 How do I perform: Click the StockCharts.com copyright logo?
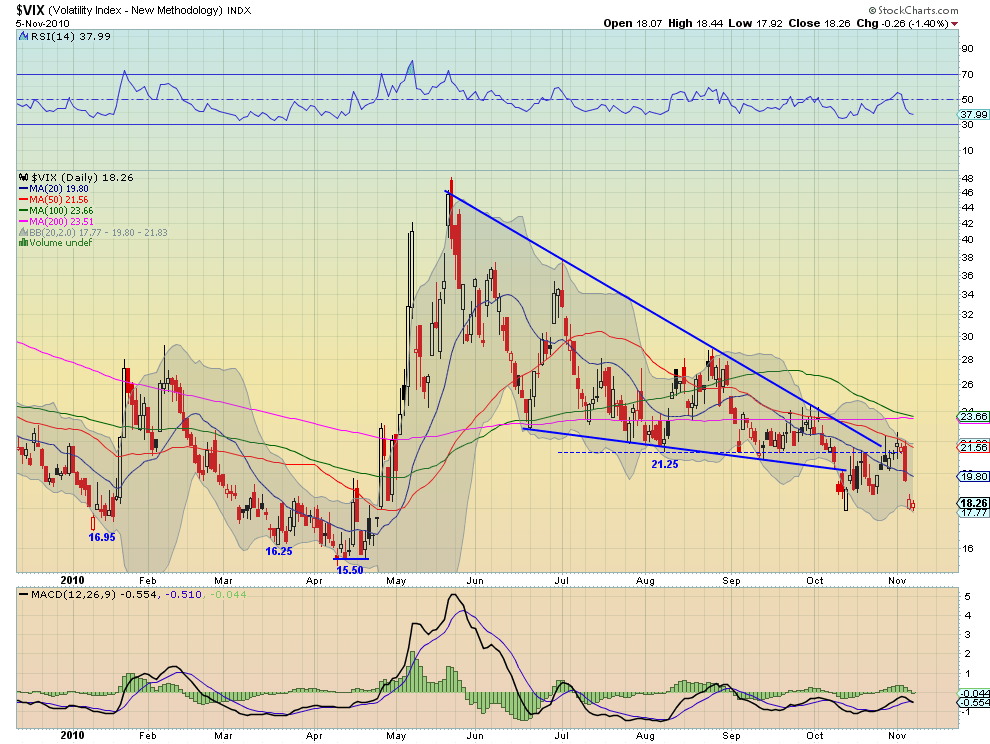tap(913, 10)
